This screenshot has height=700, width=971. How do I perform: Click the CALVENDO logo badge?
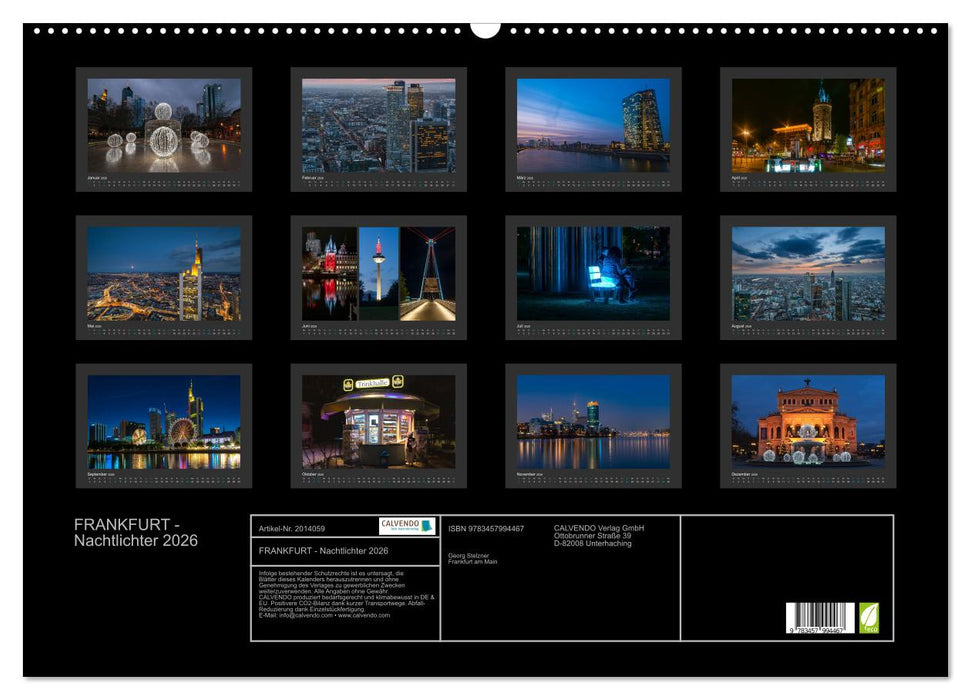407,526
